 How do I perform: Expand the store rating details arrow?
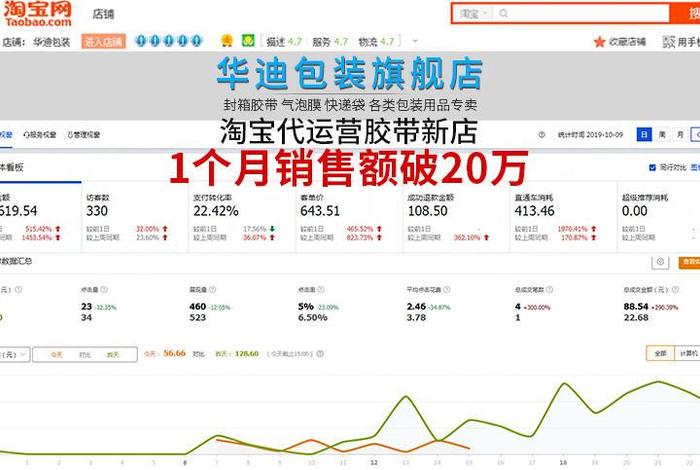tap(415, 42)
